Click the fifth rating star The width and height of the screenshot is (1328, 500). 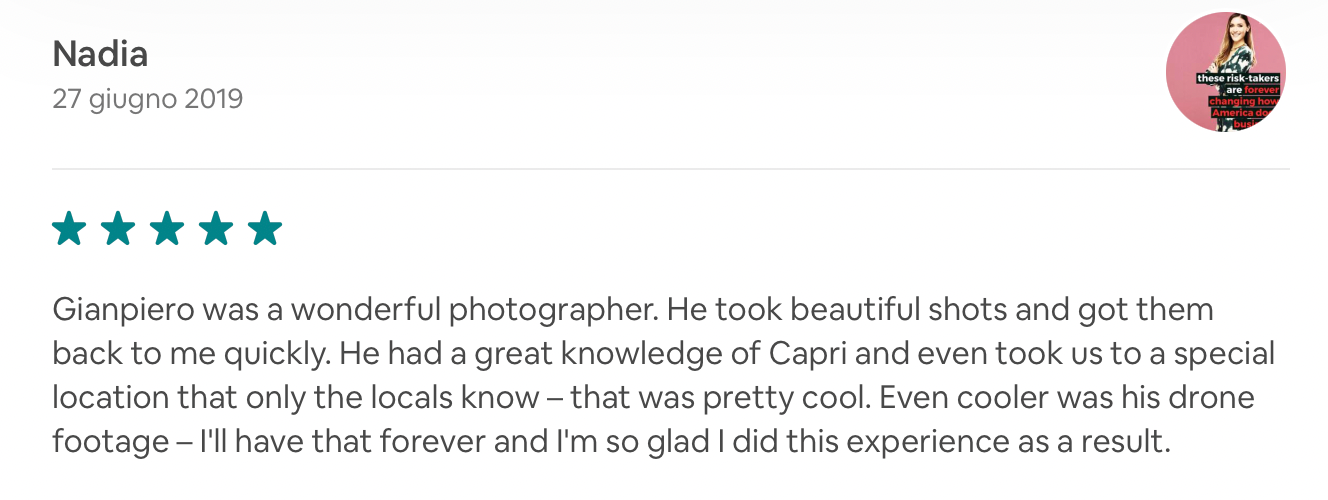[265, 229]
